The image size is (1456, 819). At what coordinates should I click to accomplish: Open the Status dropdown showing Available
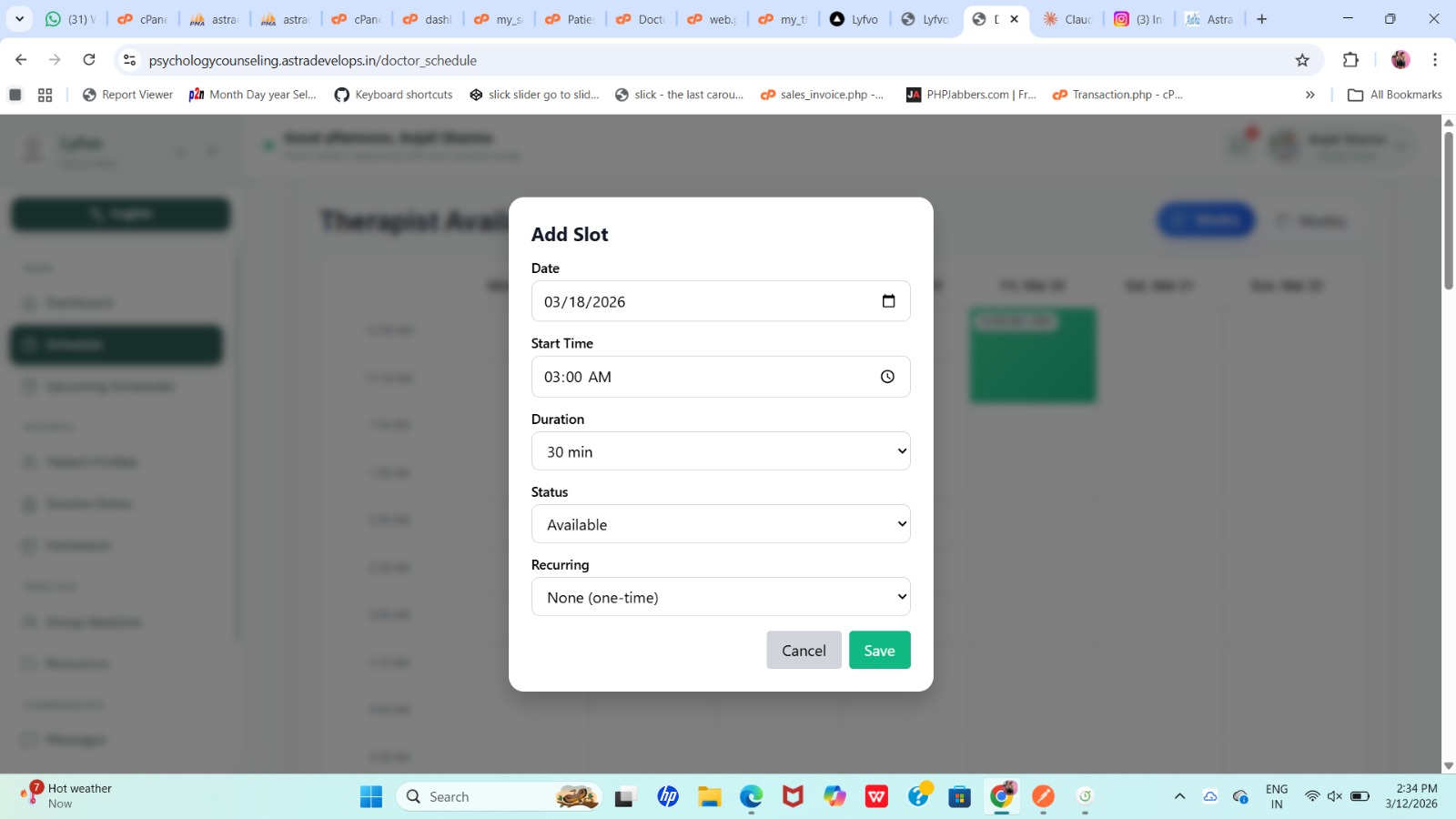coord(720,524)
